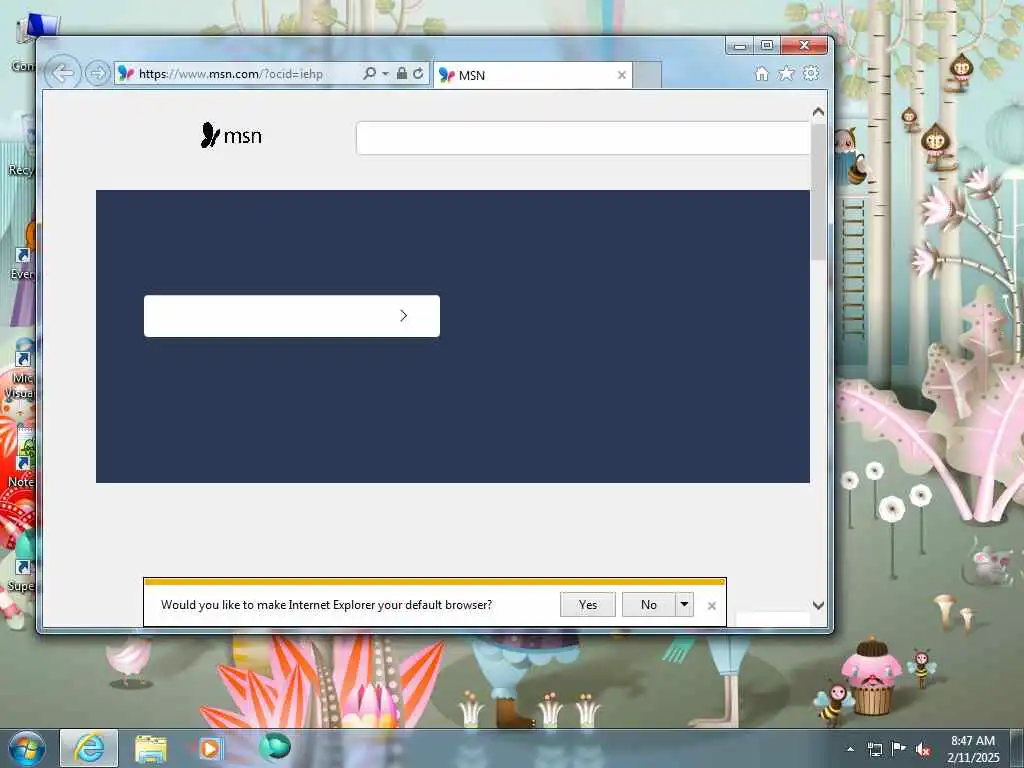Screen dimensions: 1024x768
Task: Open a new blank tab
Action: tap(647, 75)
